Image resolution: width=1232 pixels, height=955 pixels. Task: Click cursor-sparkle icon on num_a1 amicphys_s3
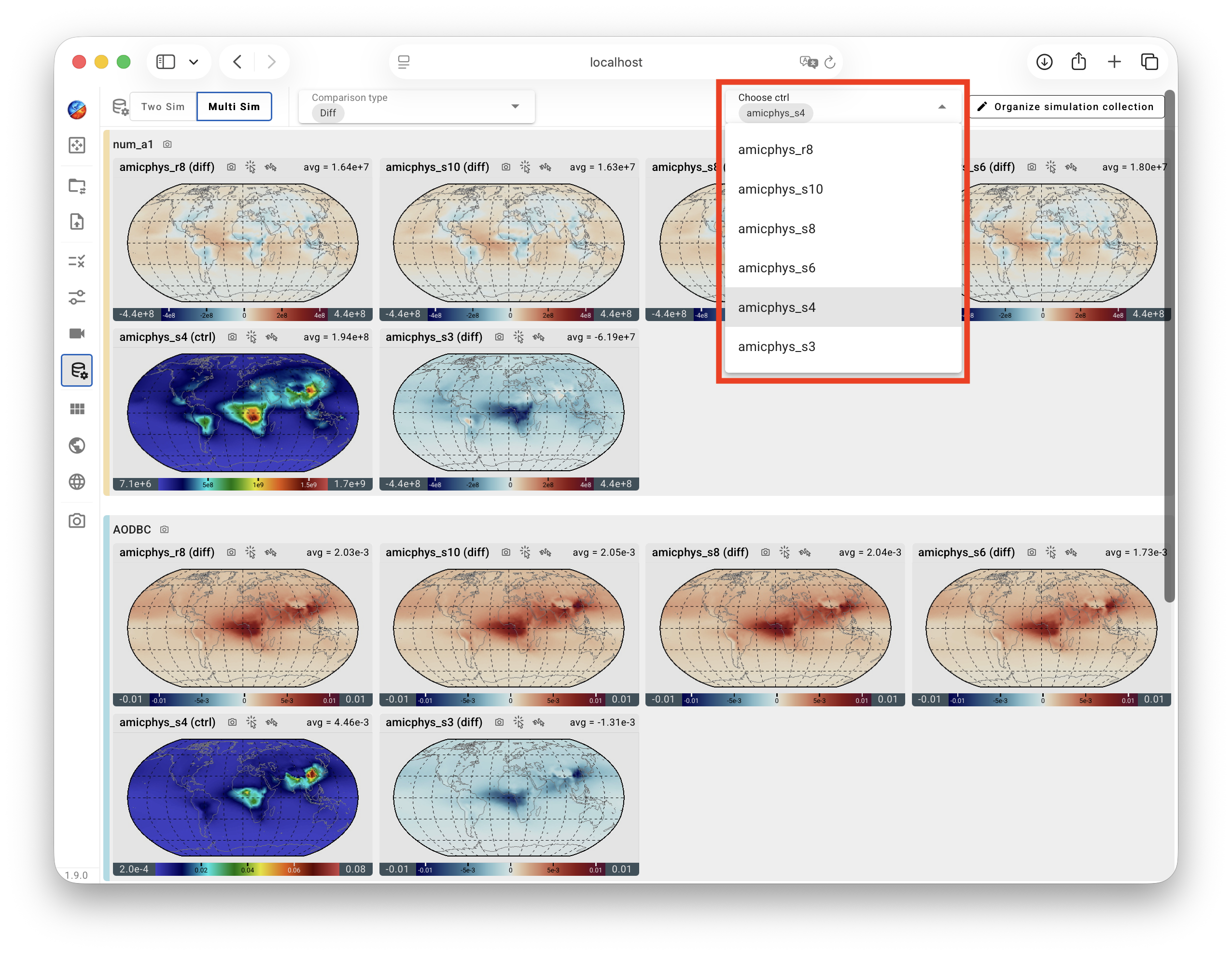pyautogui.click(x=519, y=337)
